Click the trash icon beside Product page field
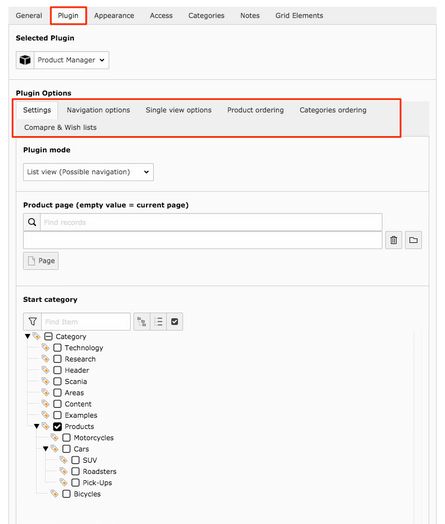 click(x=394, y=240)
